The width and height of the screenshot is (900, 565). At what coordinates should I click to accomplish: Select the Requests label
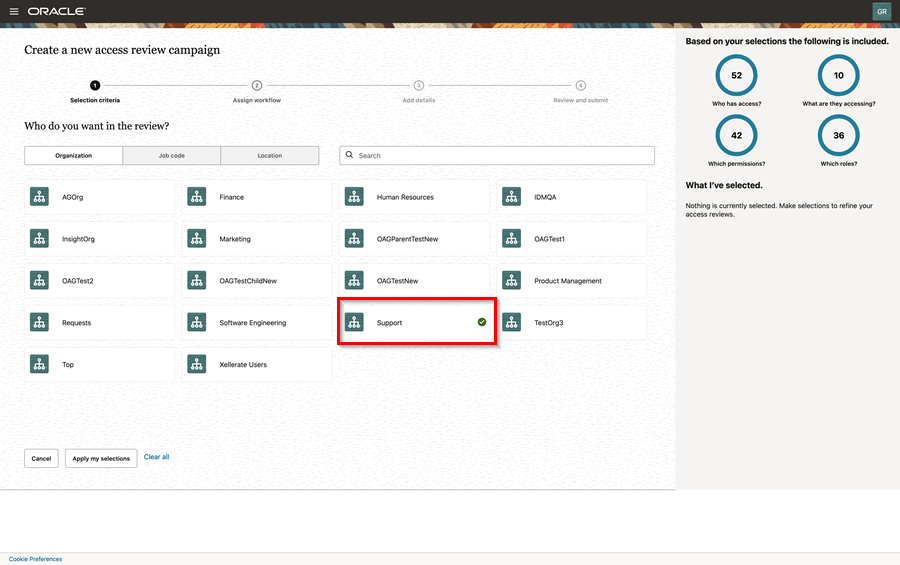(76, 323)
